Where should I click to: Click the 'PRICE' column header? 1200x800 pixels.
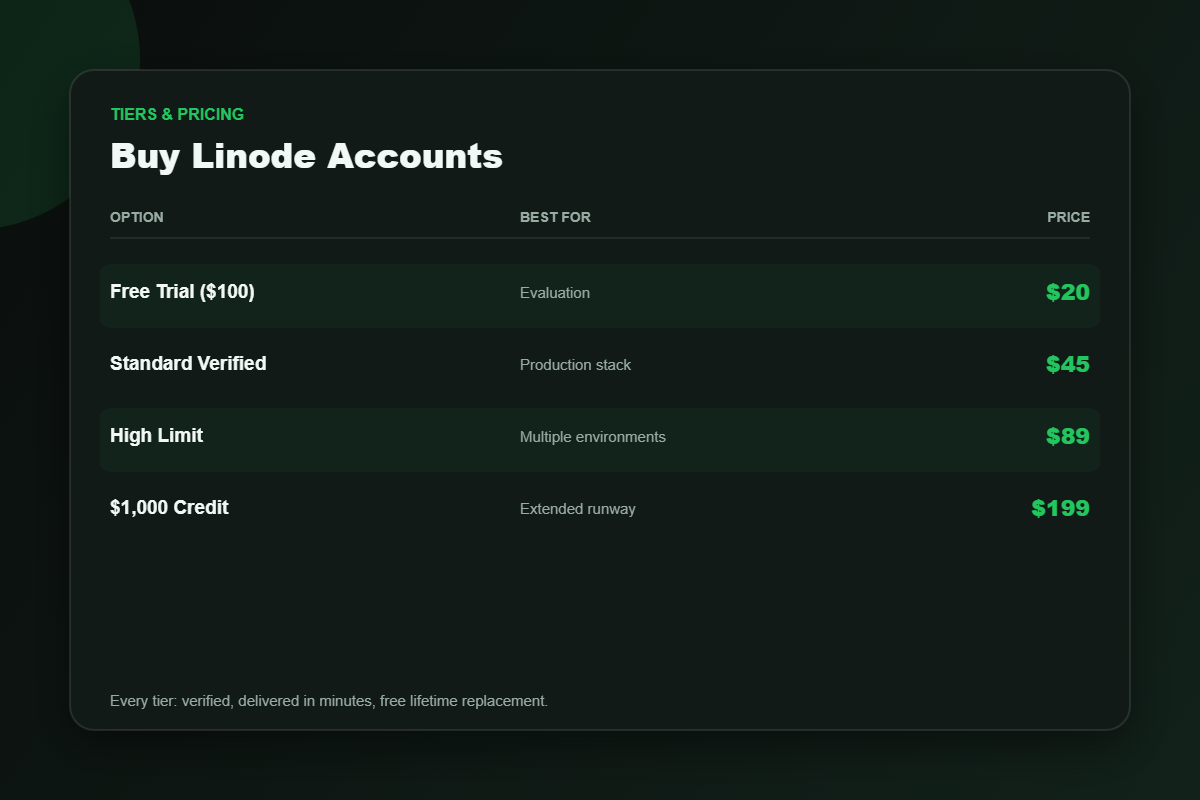tap(1069, 217)
